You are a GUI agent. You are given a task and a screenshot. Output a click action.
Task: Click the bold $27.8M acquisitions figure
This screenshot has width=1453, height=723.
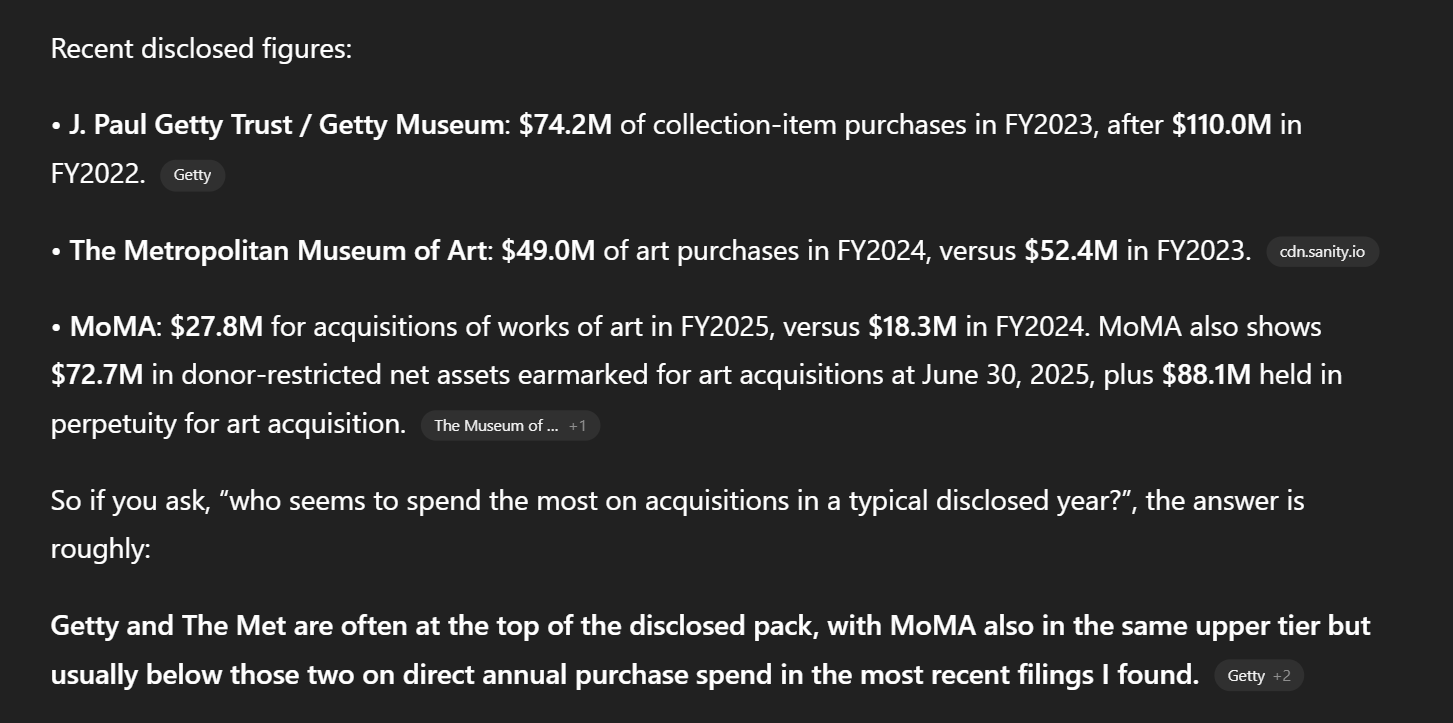point(217,327)
